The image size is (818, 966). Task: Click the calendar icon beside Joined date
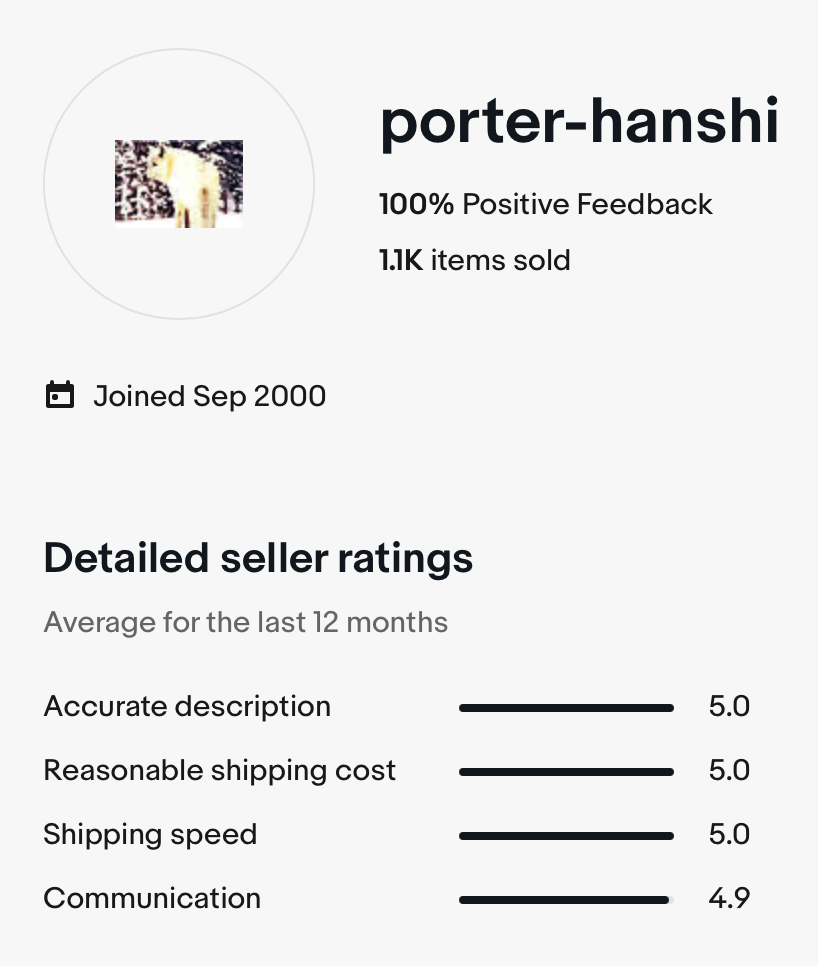click(60, 395)
